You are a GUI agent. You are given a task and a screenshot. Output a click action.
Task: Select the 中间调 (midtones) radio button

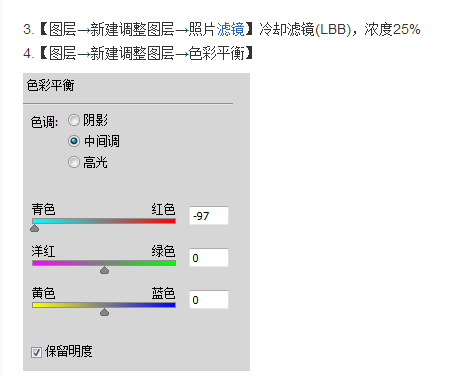(x=74, y=141)
